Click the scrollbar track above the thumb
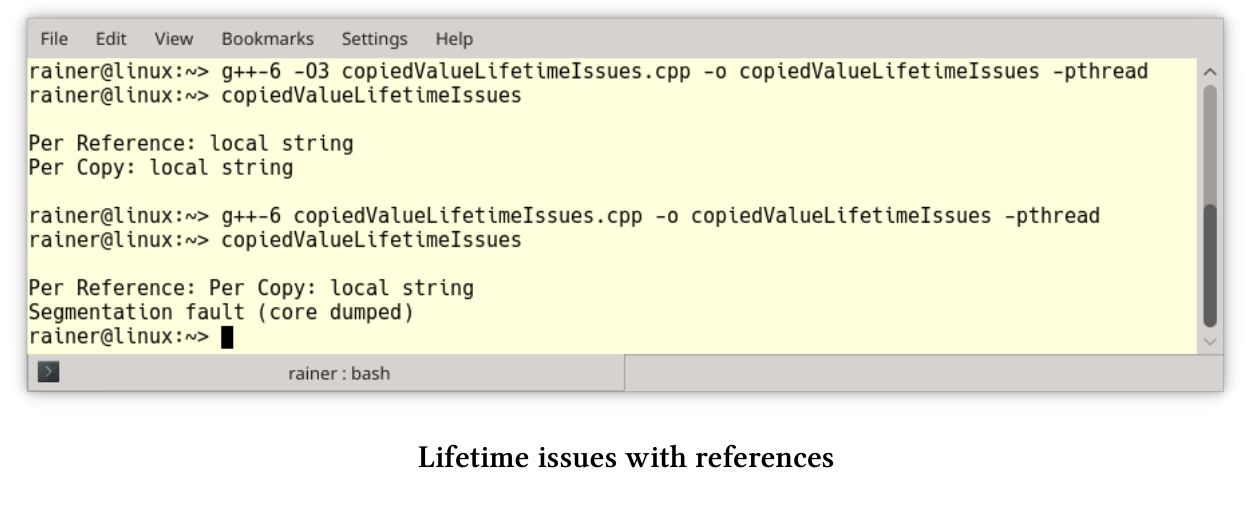 pos(1209,140)
